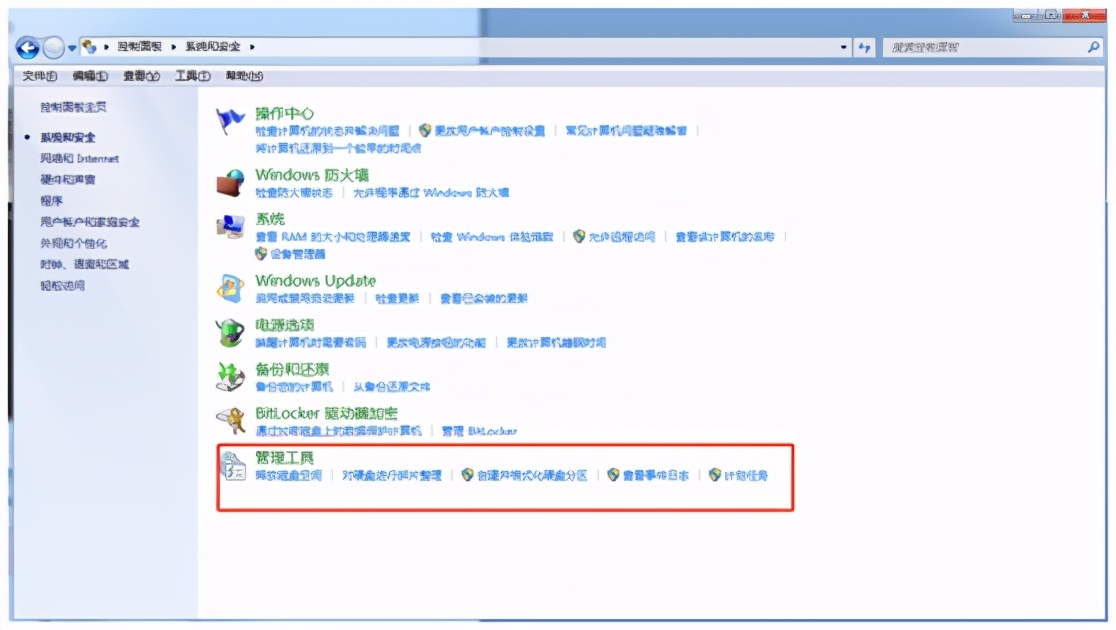Click the 系统 computer monitor icon
Screen dimensions: 1116x630
[231, 223]
